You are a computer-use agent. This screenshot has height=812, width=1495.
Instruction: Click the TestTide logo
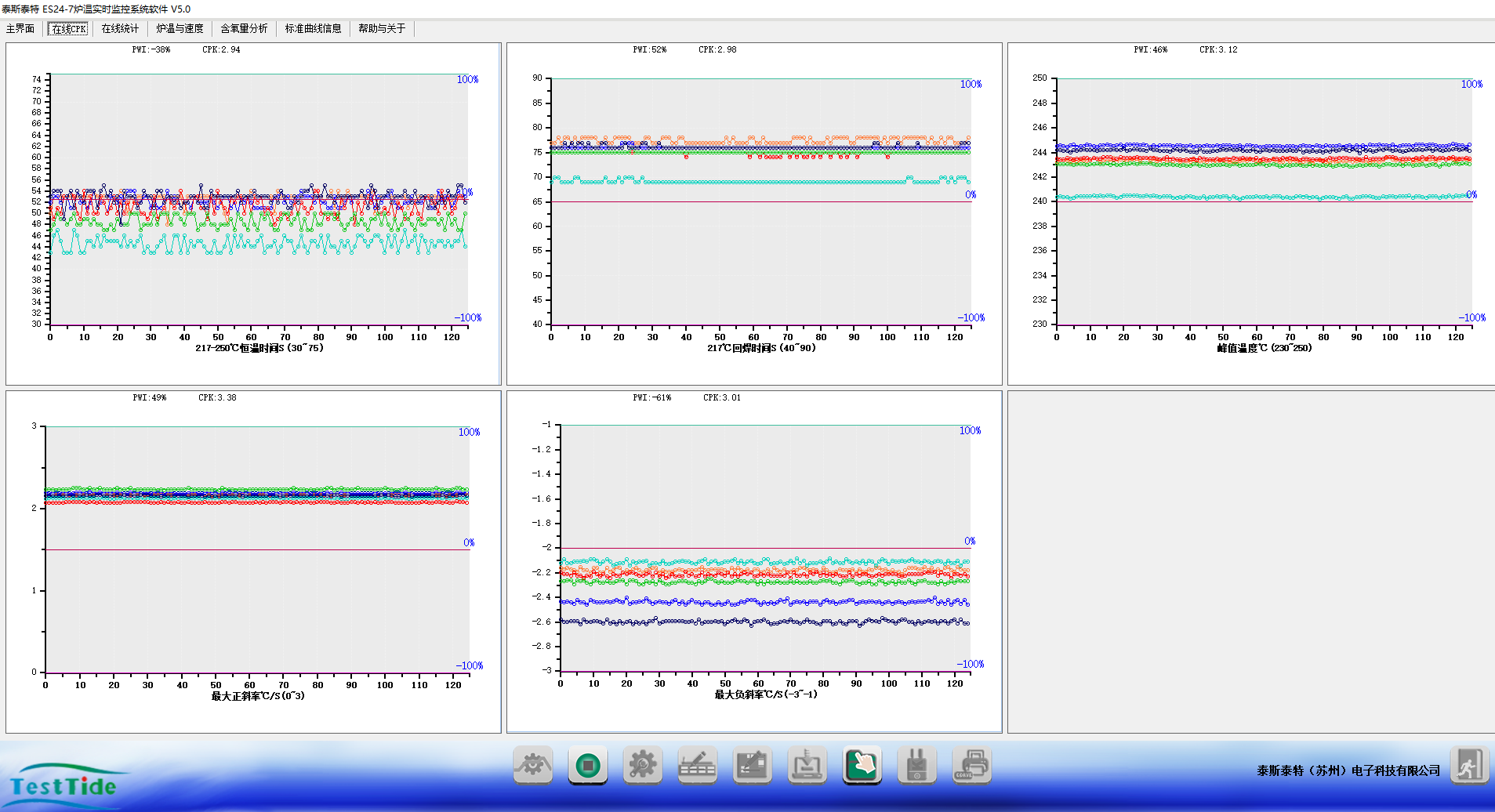63,785
